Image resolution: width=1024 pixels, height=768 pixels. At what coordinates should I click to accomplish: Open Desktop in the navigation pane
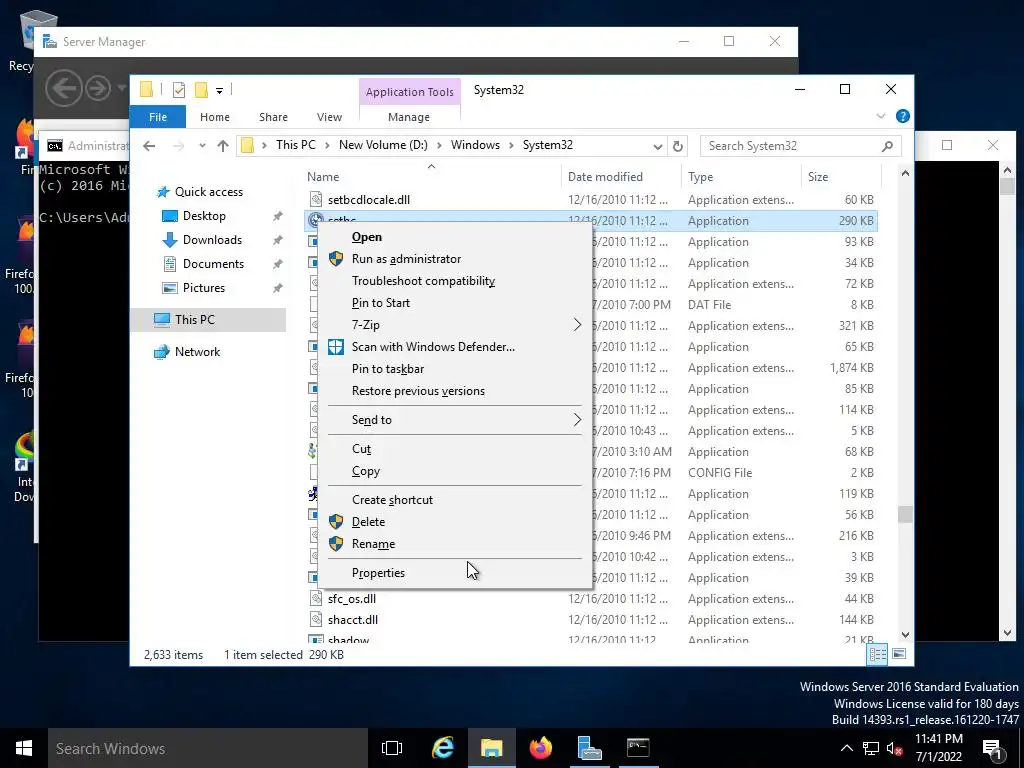(204, 216)
